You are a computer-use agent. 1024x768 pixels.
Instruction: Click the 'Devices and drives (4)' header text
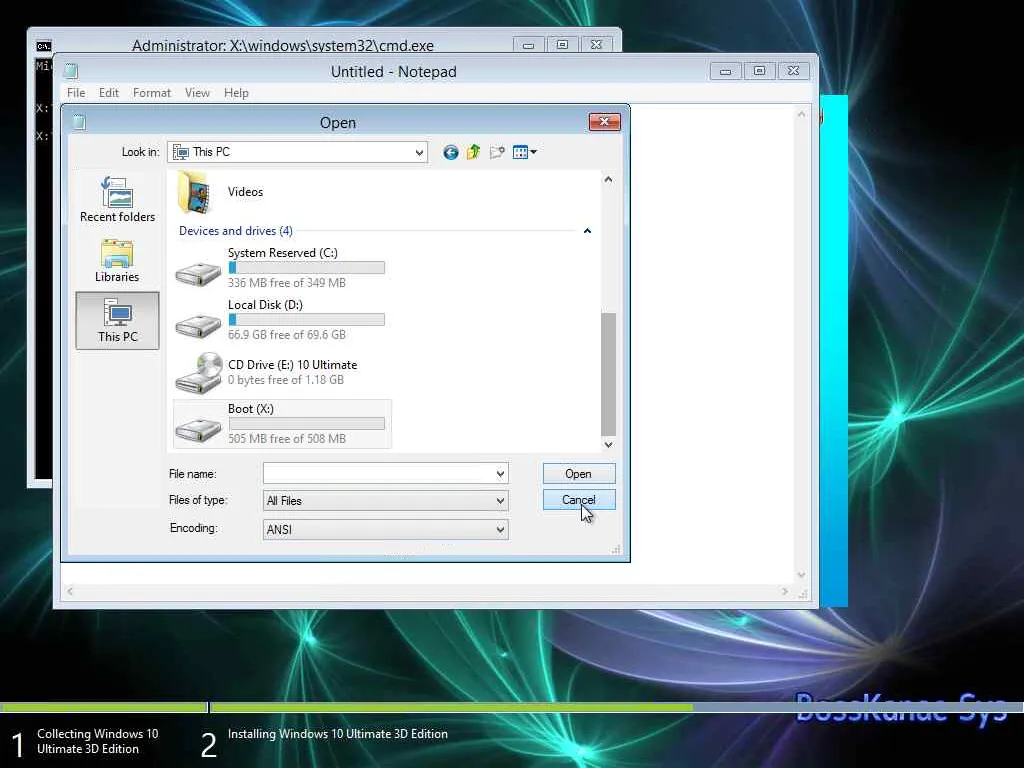coord(236,231)
